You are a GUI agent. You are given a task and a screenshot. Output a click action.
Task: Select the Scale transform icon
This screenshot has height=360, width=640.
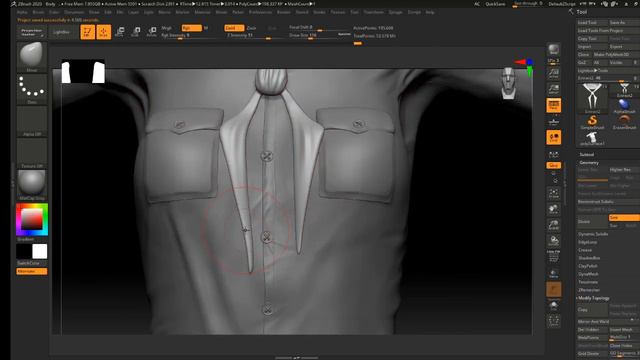pos(136,32)
